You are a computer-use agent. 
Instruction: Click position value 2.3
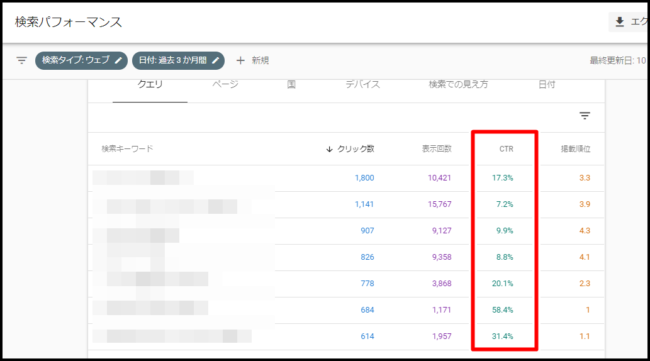[x=585, y=283]
